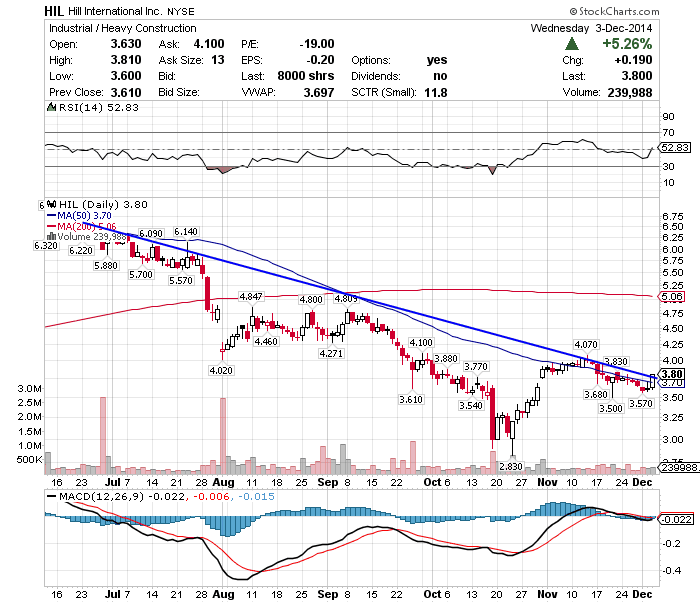Click the HIL ticker symbol
700x603 pixels.
(x=54, y=11)
